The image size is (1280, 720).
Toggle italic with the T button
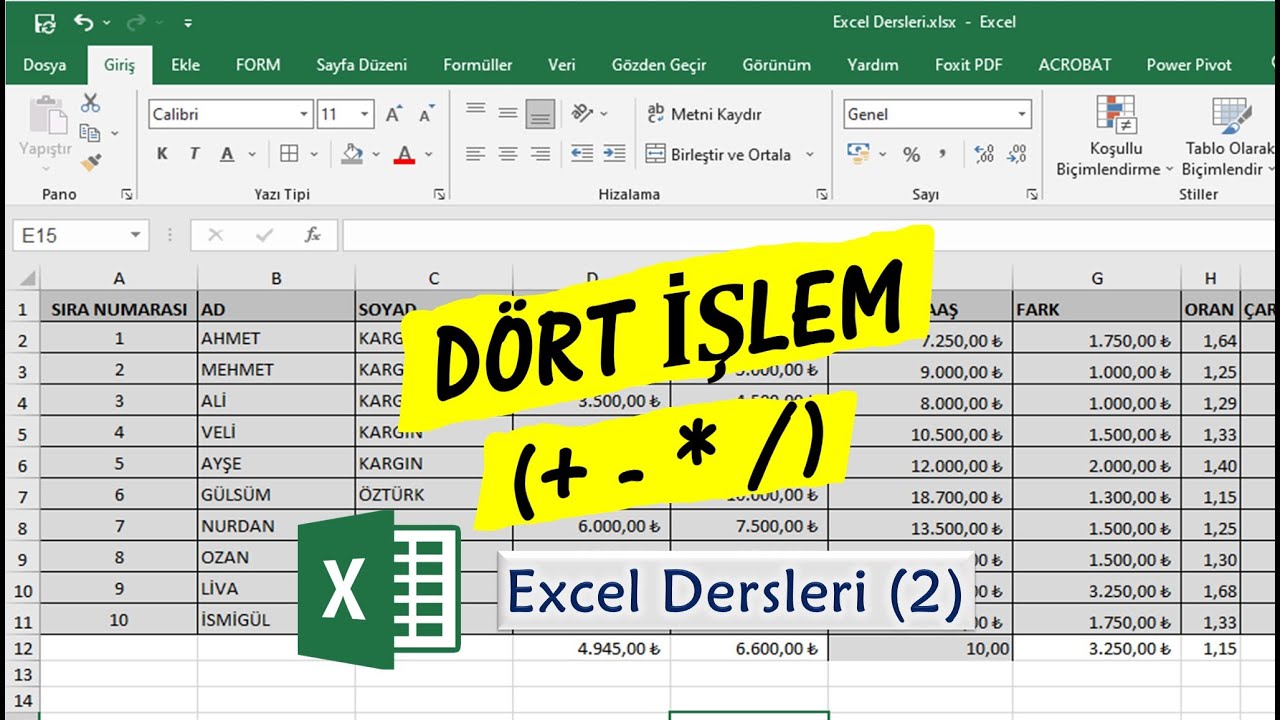194,154
